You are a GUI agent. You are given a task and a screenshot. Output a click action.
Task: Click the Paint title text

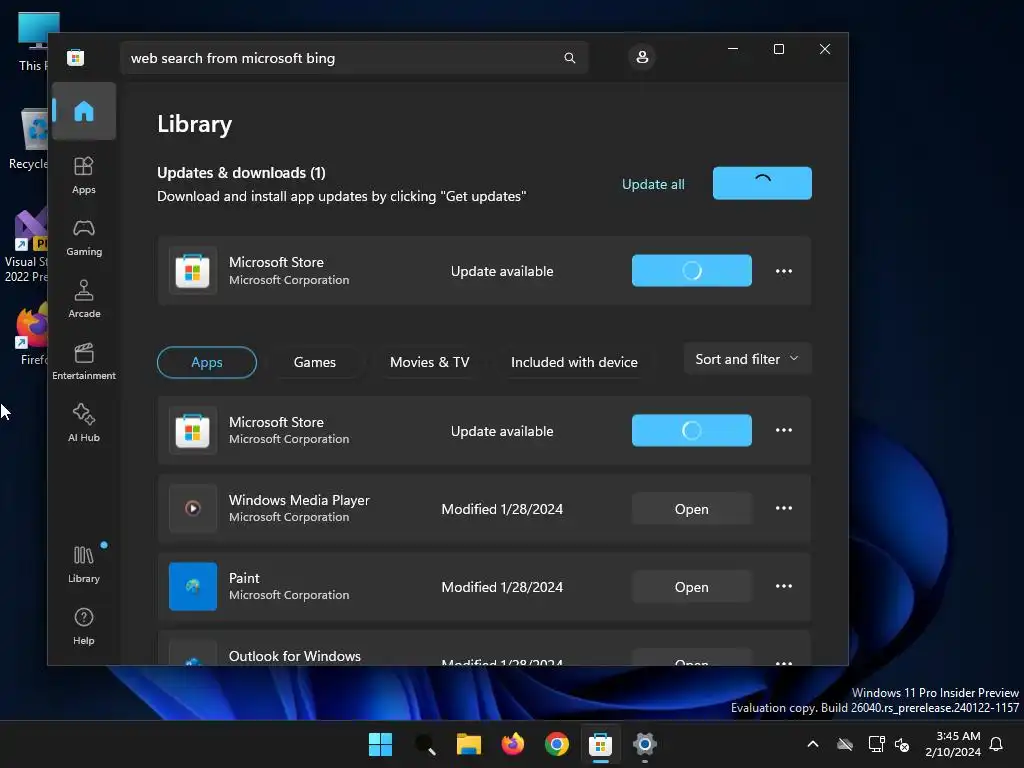point(244,578)
